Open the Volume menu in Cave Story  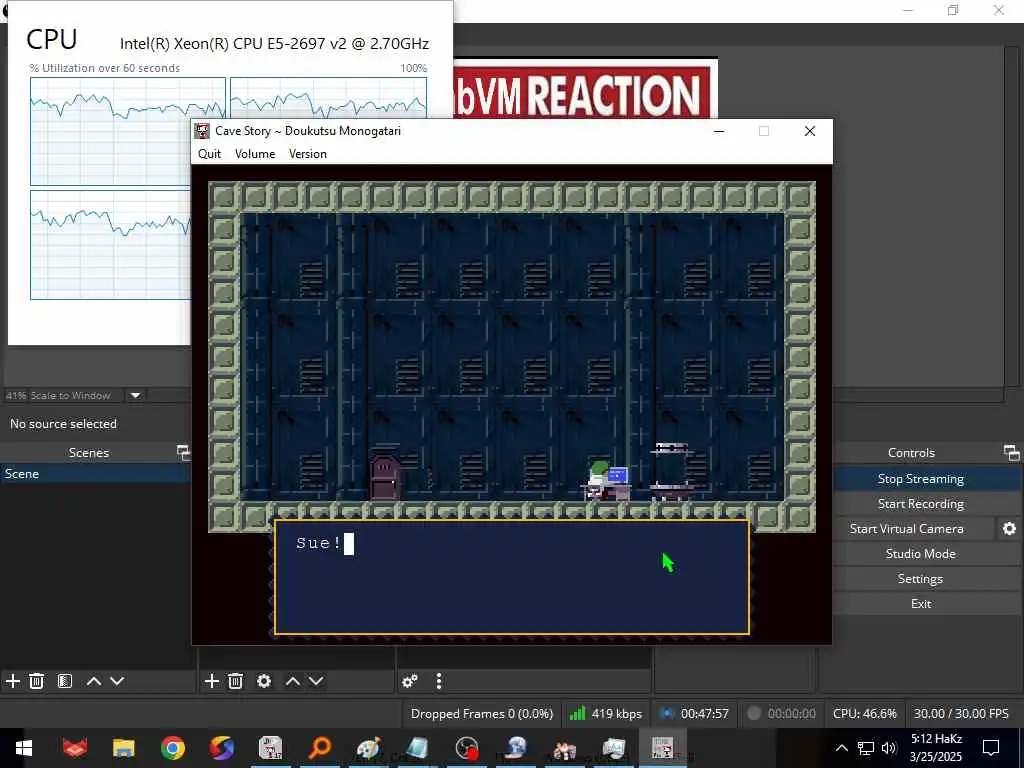click(x=255, y=153)
